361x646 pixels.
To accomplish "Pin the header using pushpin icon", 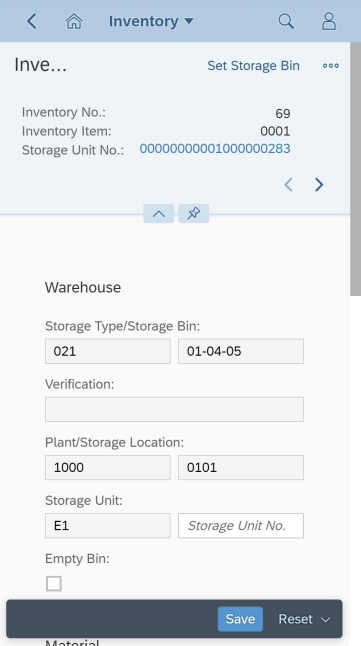I will pyautogui.click(x=194, y=213).
